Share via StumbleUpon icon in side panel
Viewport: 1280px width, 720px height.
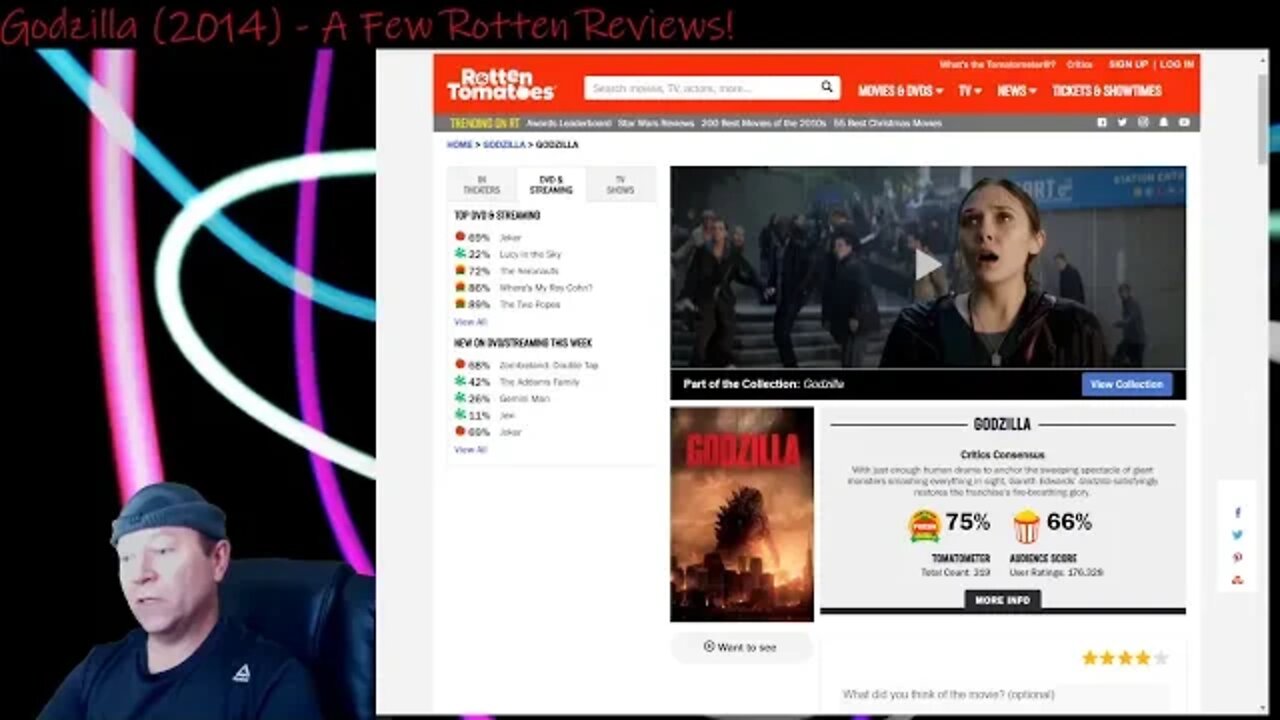pyautogui.click(x=1237, y=580)
